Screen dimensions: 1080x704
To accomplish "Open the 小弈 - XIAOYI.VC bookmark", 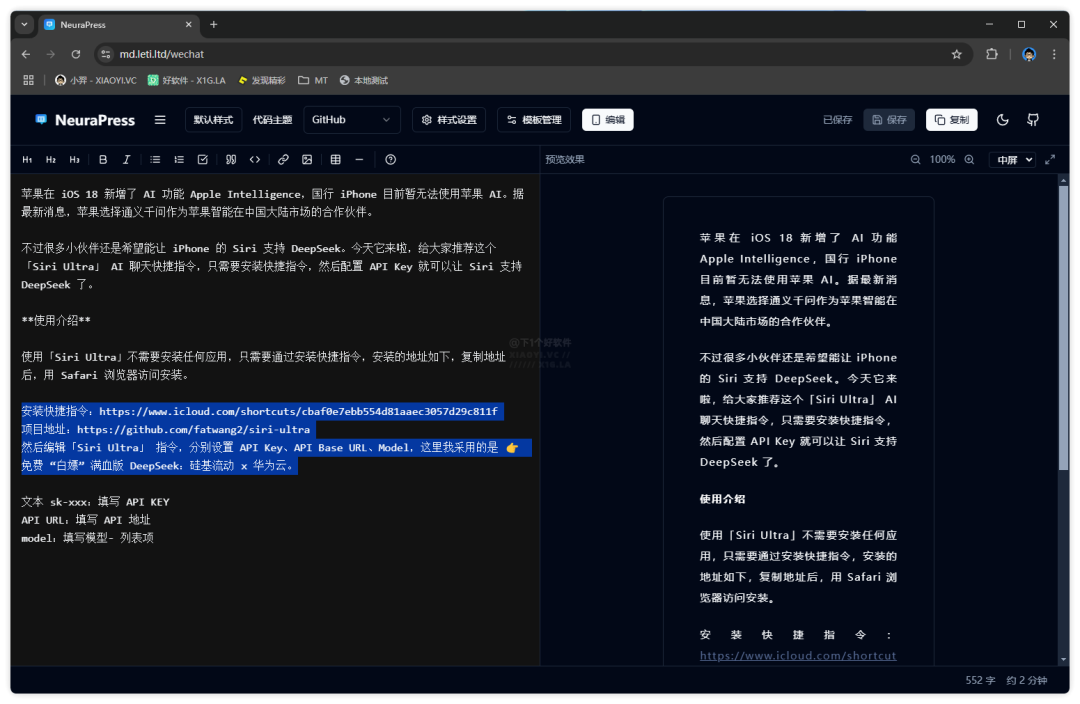I will (96, 81).
